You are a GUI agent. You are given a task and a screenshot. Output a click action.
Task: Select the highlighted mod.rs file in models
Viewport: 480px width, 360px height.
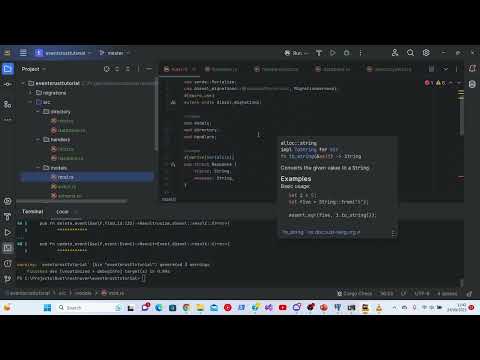tap(87, 177)
